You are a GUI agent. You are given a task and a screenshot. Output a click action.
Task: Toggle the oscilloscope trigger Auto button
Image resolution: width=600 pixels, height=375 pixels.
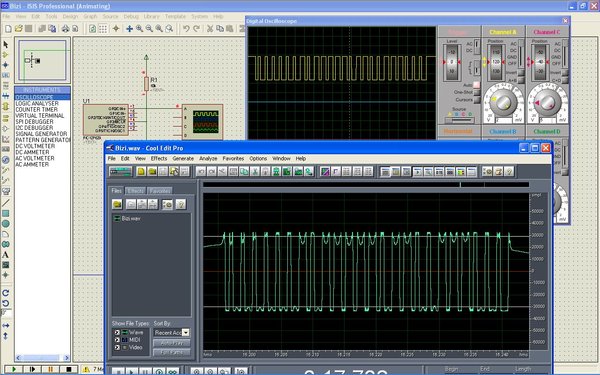[x=476, y=85]
